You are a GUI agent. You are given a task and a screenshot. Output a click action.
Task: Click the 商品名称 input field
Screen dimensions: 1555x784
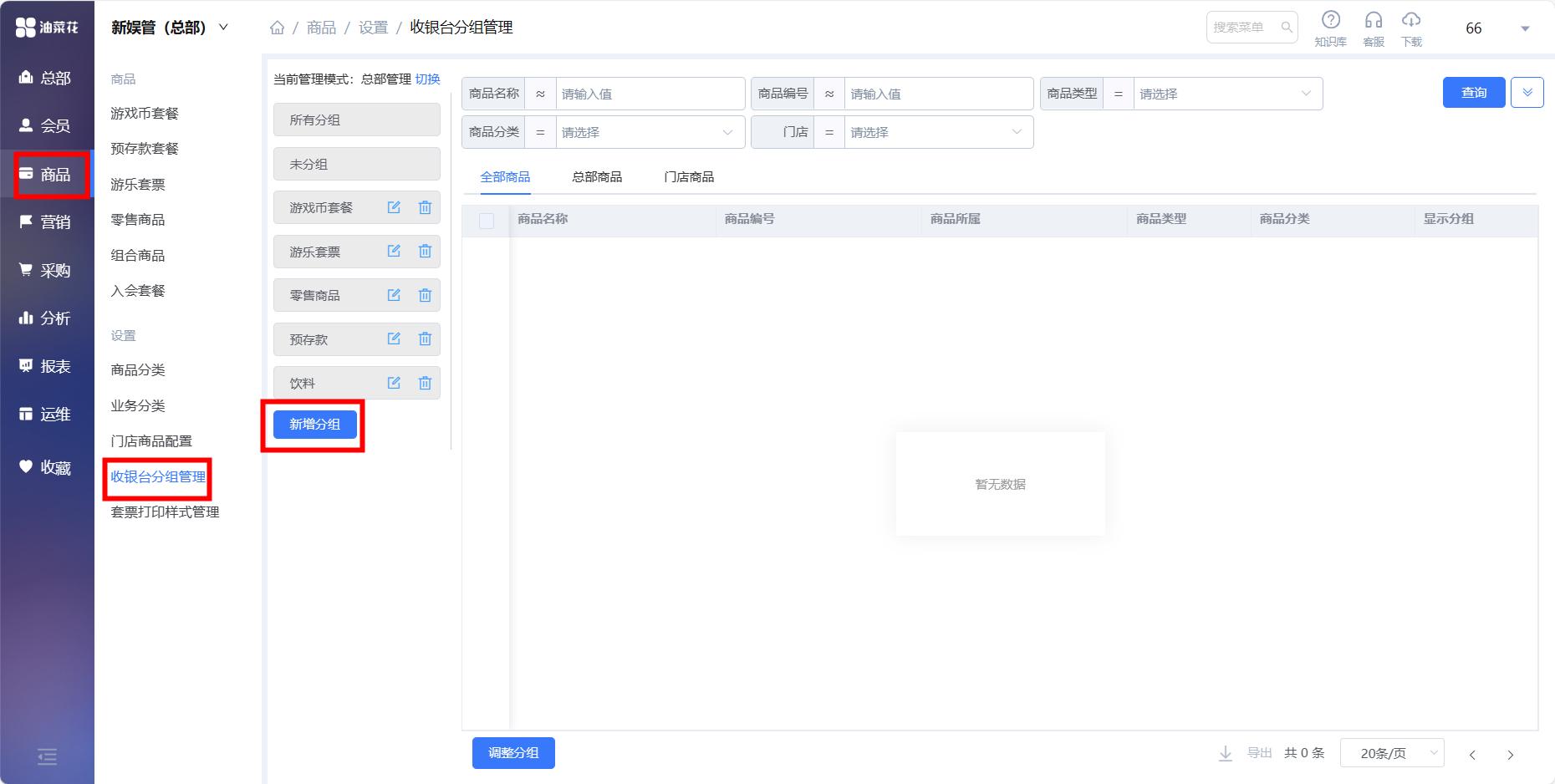[x=650, y=94]
